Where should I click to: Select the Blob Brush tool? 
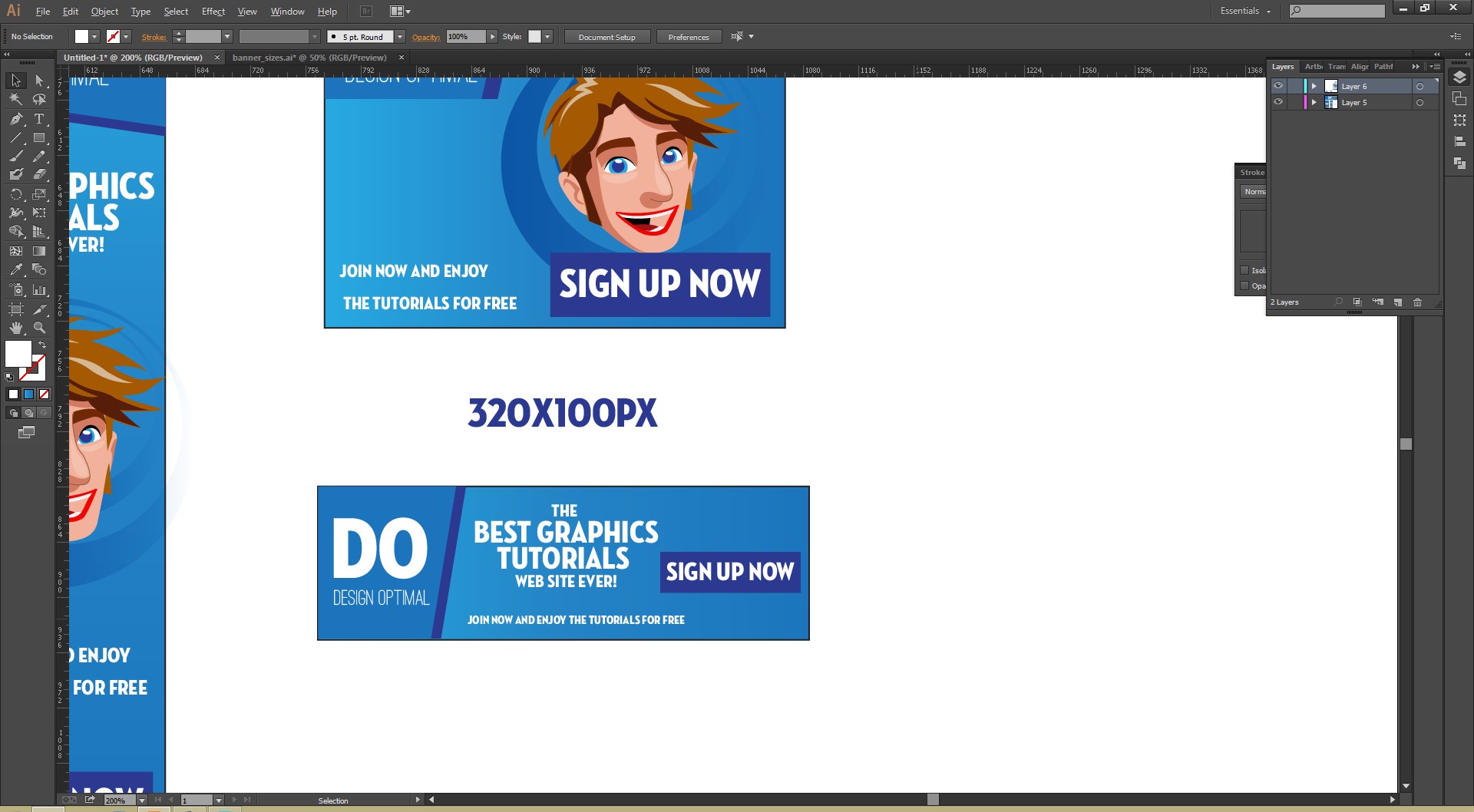[15, 174]
